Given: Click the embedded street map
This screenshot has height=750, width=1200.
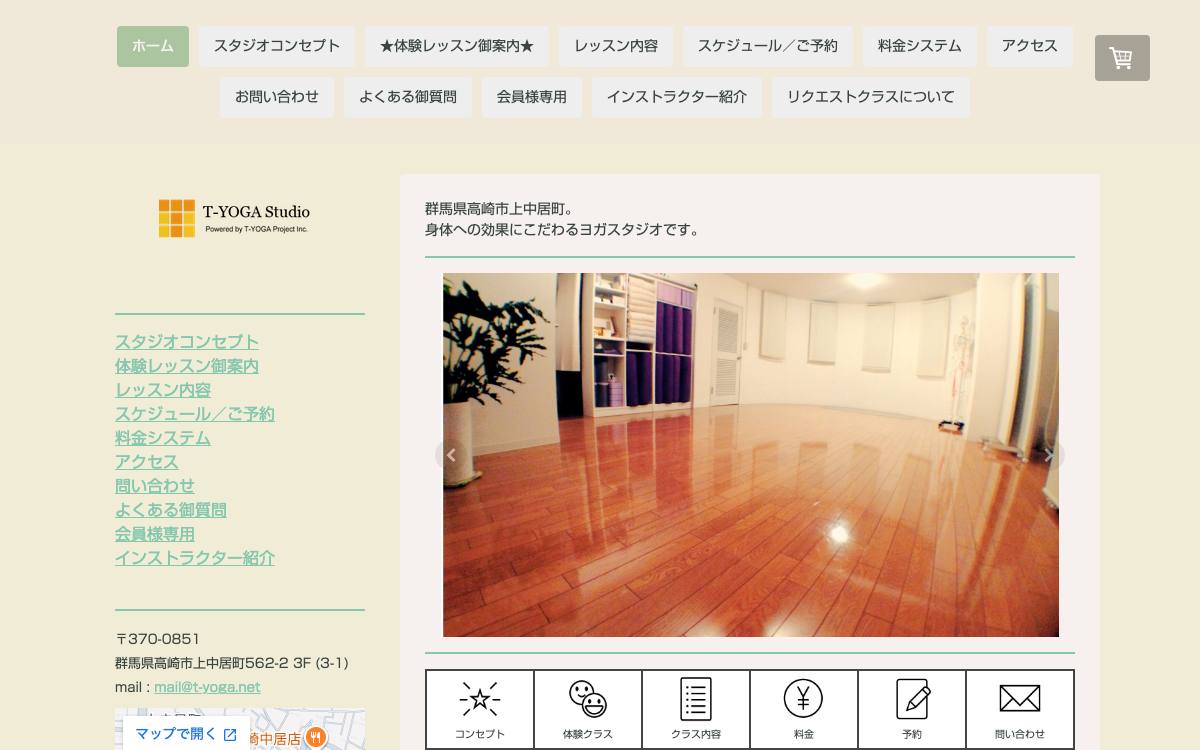Looking at the screenshot, I should coord(240,729).
